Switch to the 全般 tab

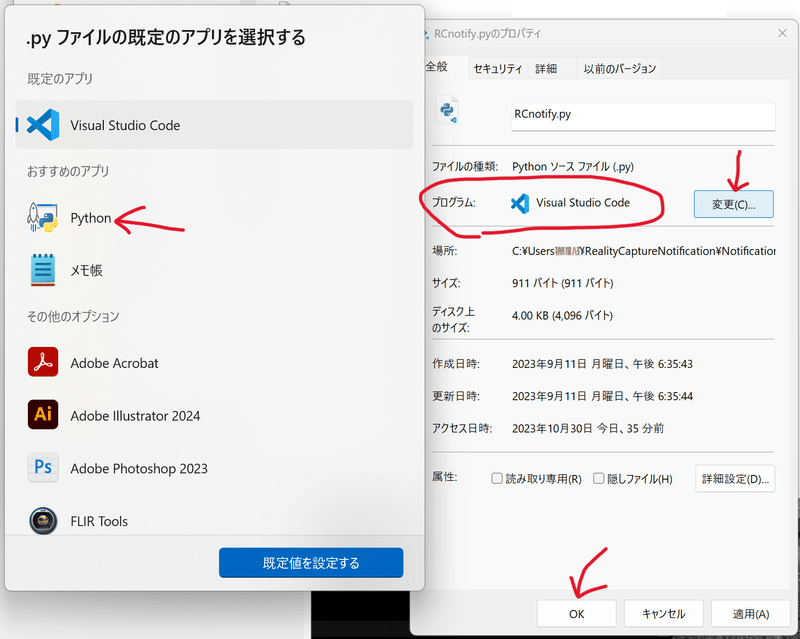(437, 67)
